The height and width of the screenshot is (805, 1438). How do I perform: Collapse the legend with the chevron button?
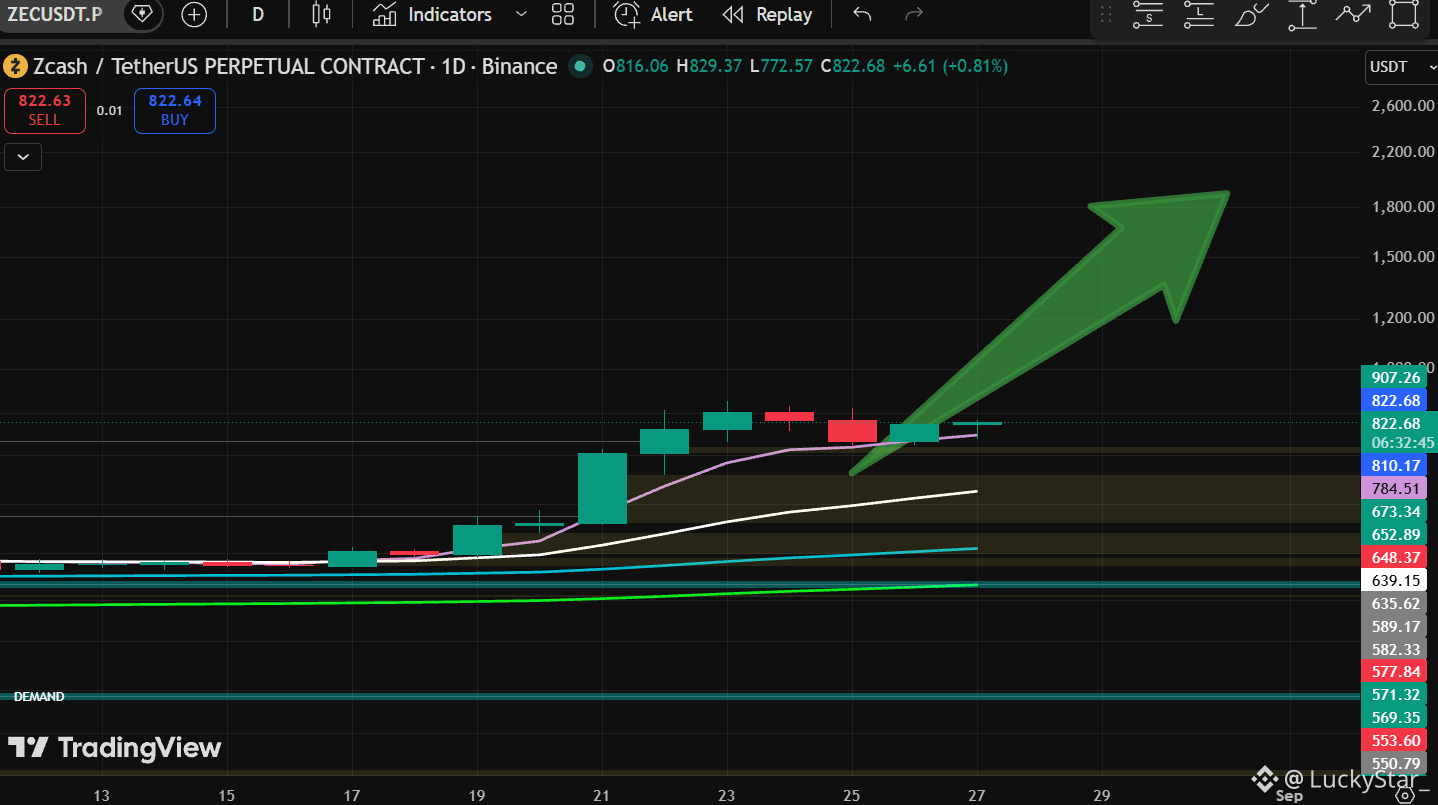23,157
